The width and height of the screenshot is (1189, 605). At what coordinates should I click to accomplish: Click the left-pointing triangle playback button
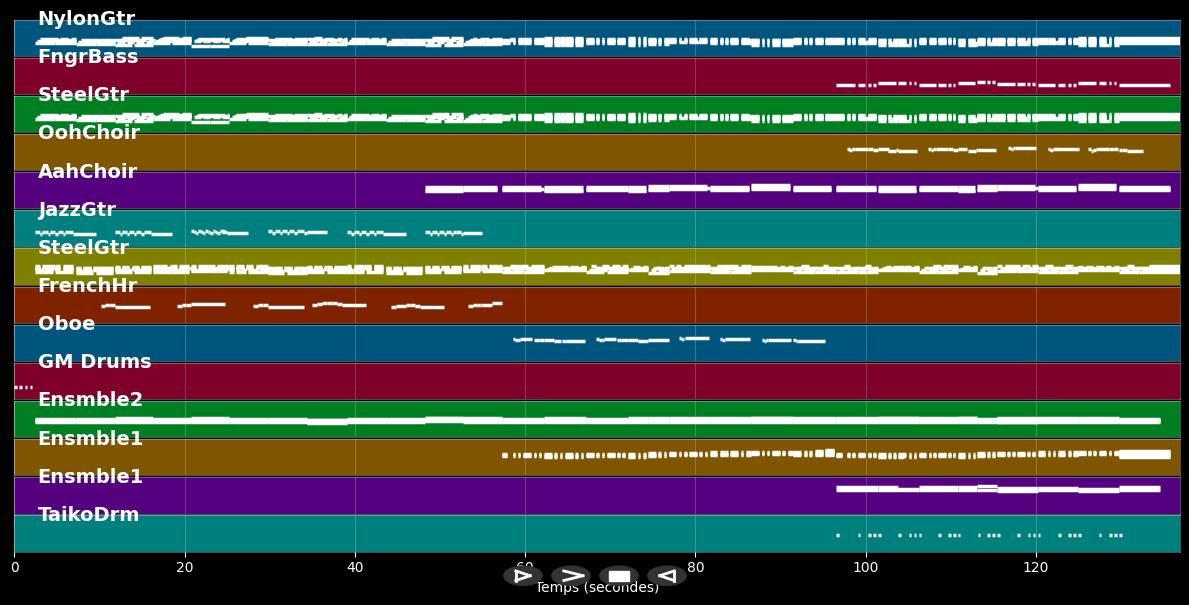[x=667, y=576]
